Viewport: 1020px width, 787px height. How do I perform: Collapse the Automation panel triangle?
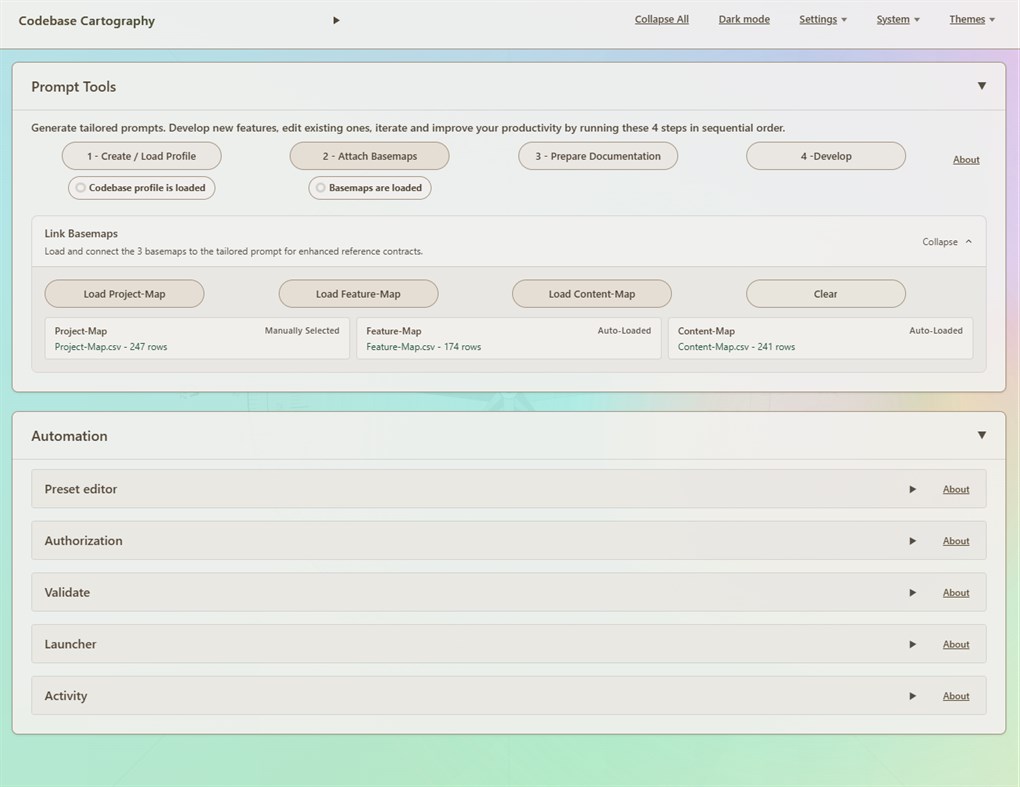pos(982,435)
